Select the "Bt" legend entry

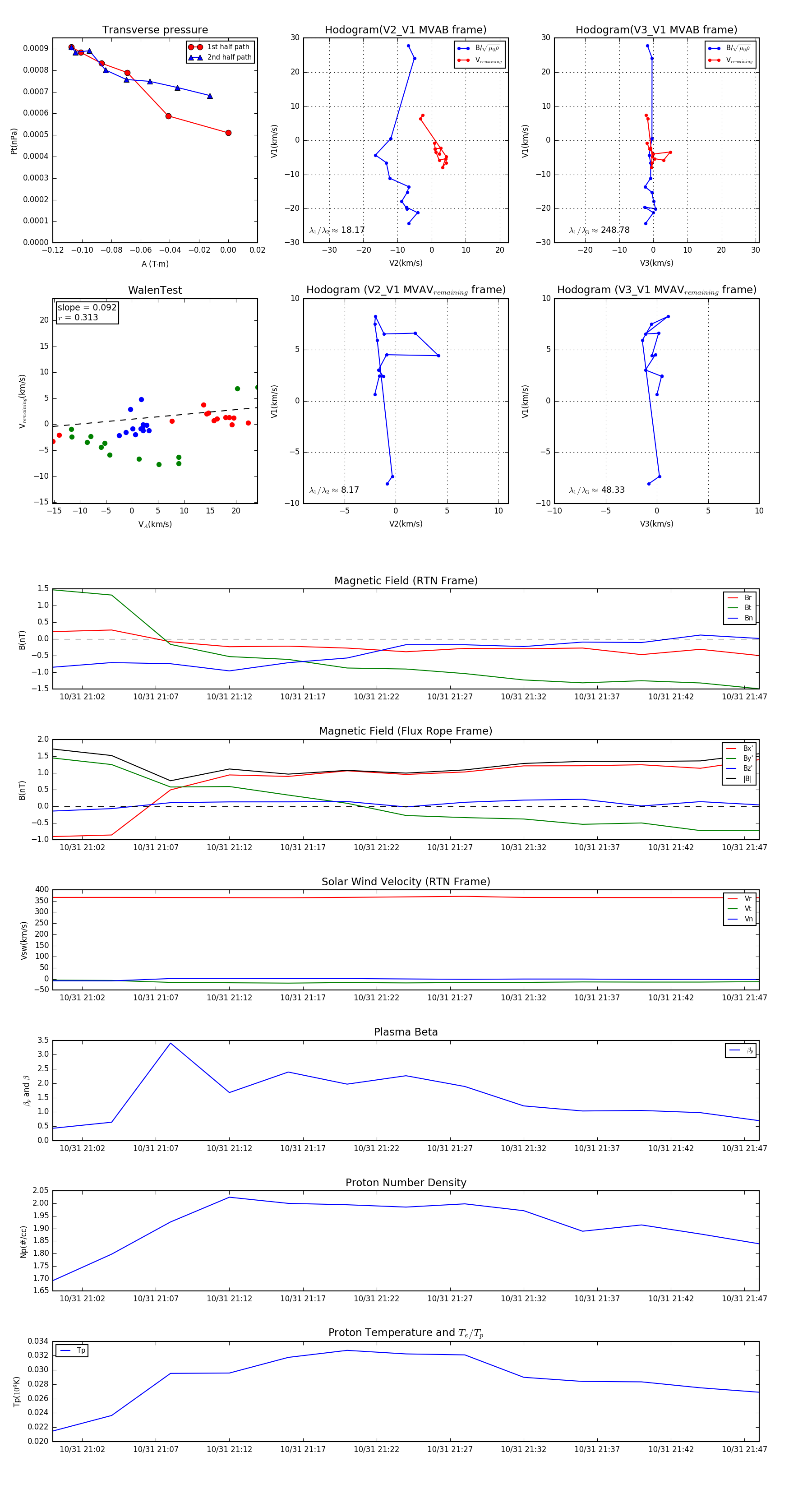[x=740, y=607]
